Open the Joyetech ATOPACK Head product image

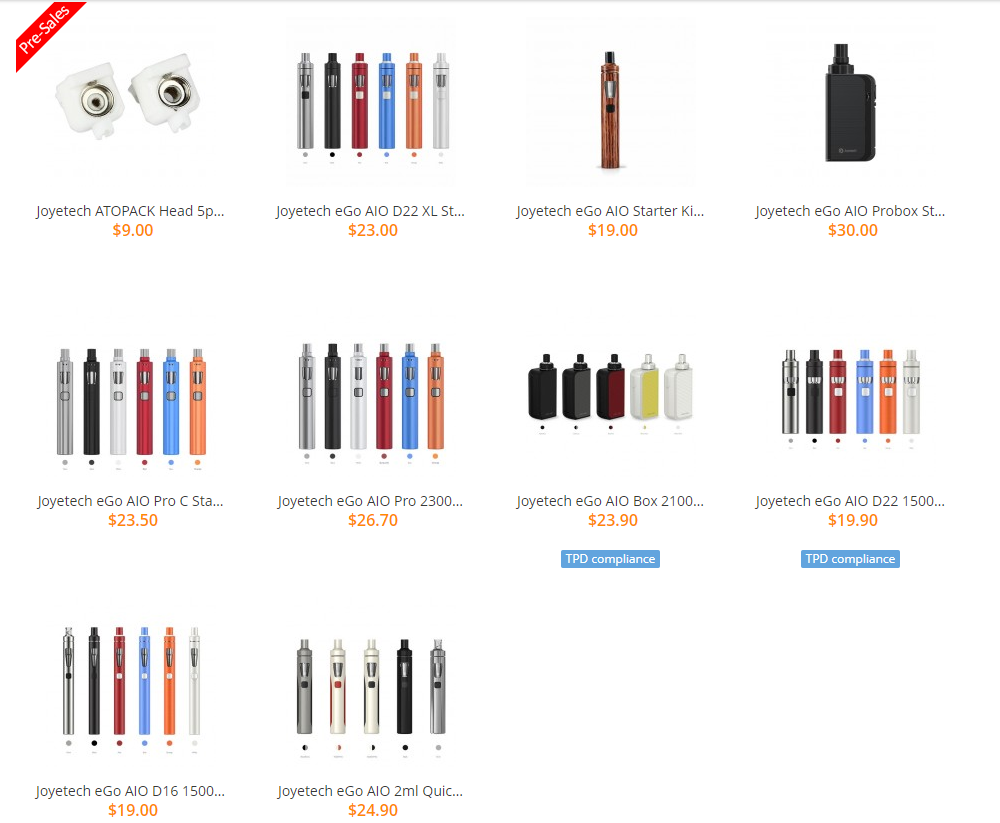(x=131, y=100)
